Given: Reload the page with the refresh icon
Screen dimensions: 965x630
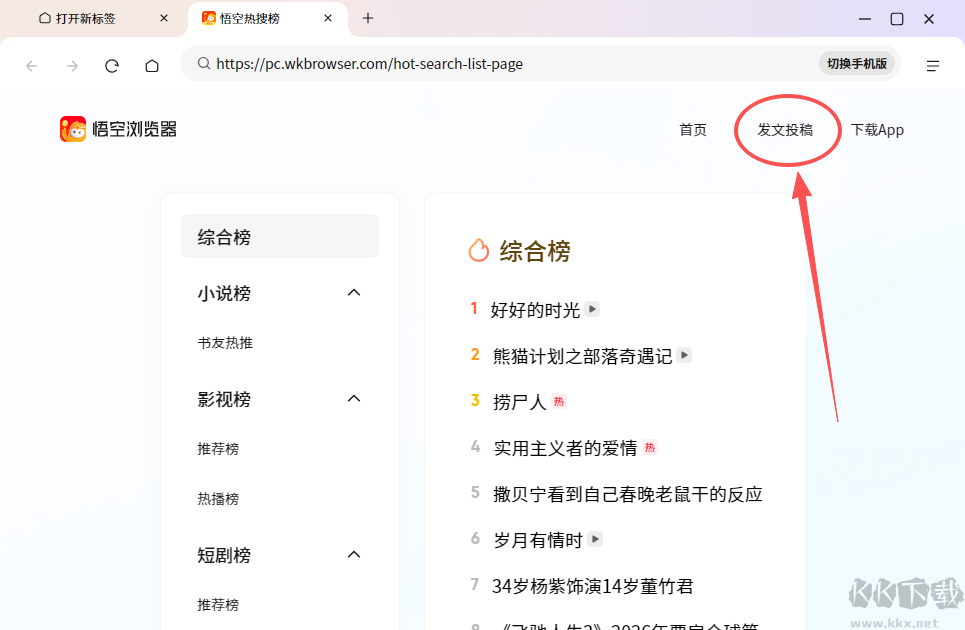Looking at the screenshot, I should pyautogui.click(x=112, y=65).
